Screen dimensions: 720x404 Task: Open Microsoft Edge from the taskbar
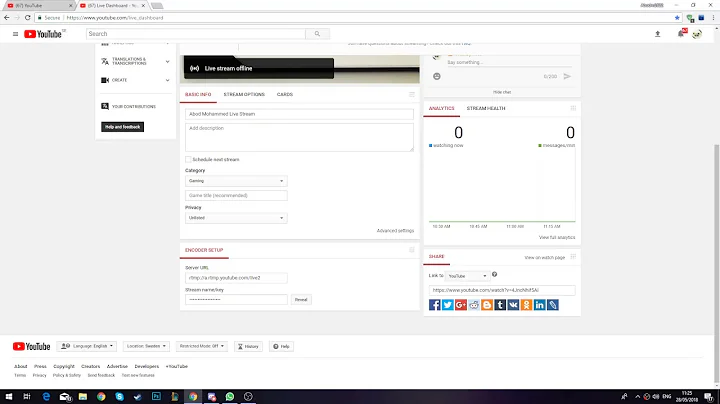tap(46, 397)
